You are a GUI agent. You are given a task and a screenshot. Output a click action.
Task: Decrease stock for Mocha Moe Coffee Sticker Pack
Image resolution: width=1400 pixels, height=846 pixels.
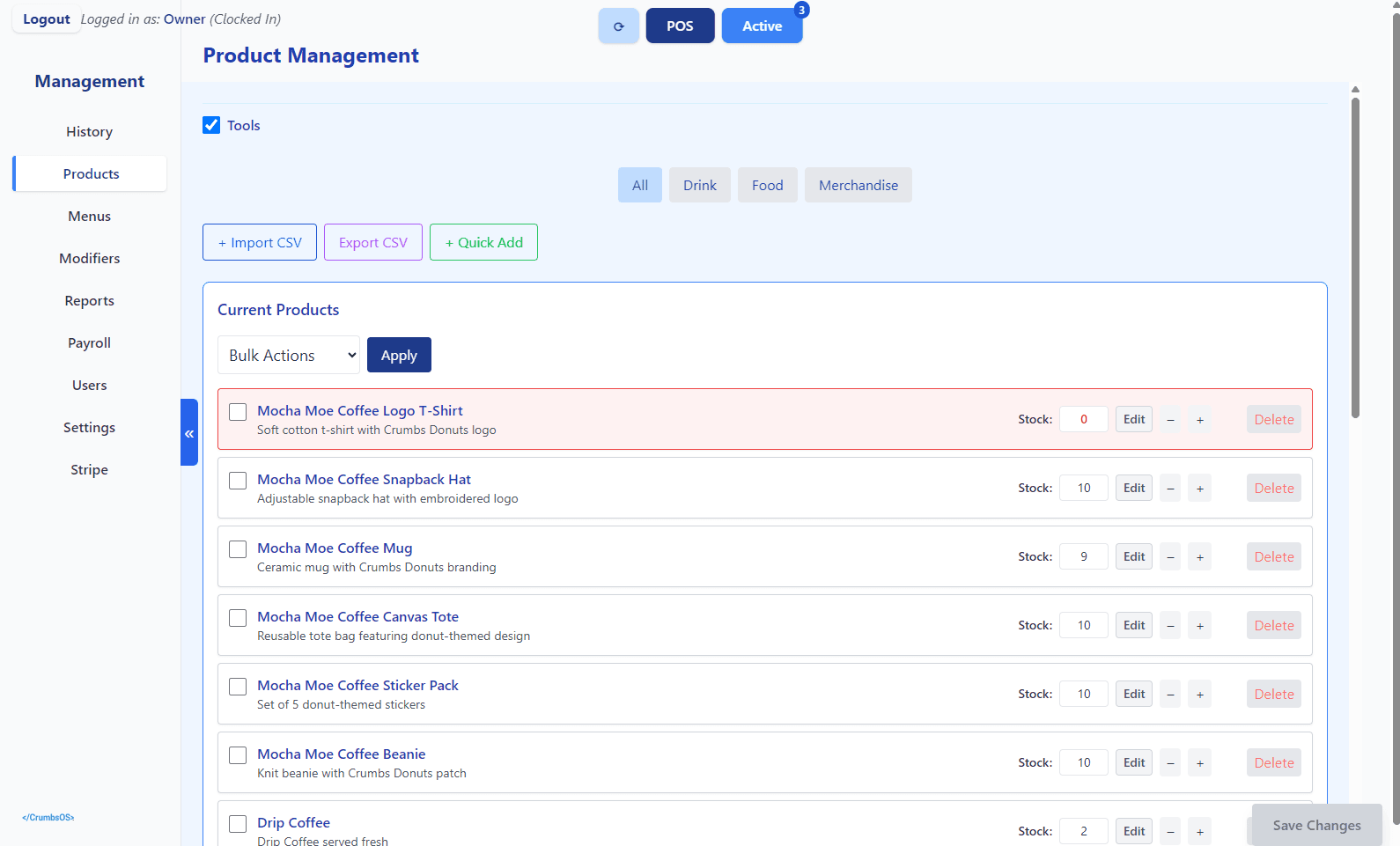click(x=1170, y=695)
